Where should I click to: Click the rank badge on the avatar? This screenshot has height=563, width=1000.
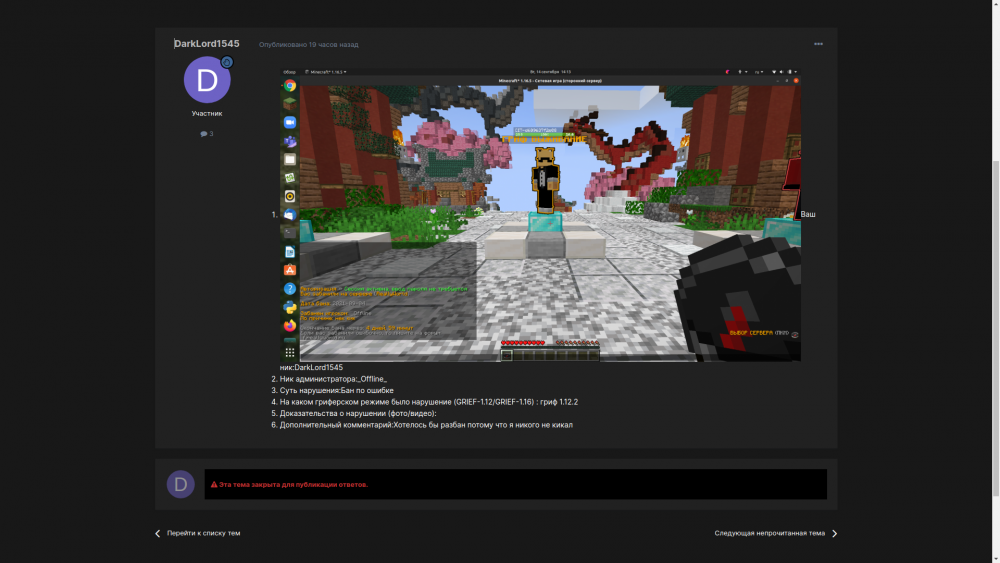pyautogui.click(x=226, y=62)
